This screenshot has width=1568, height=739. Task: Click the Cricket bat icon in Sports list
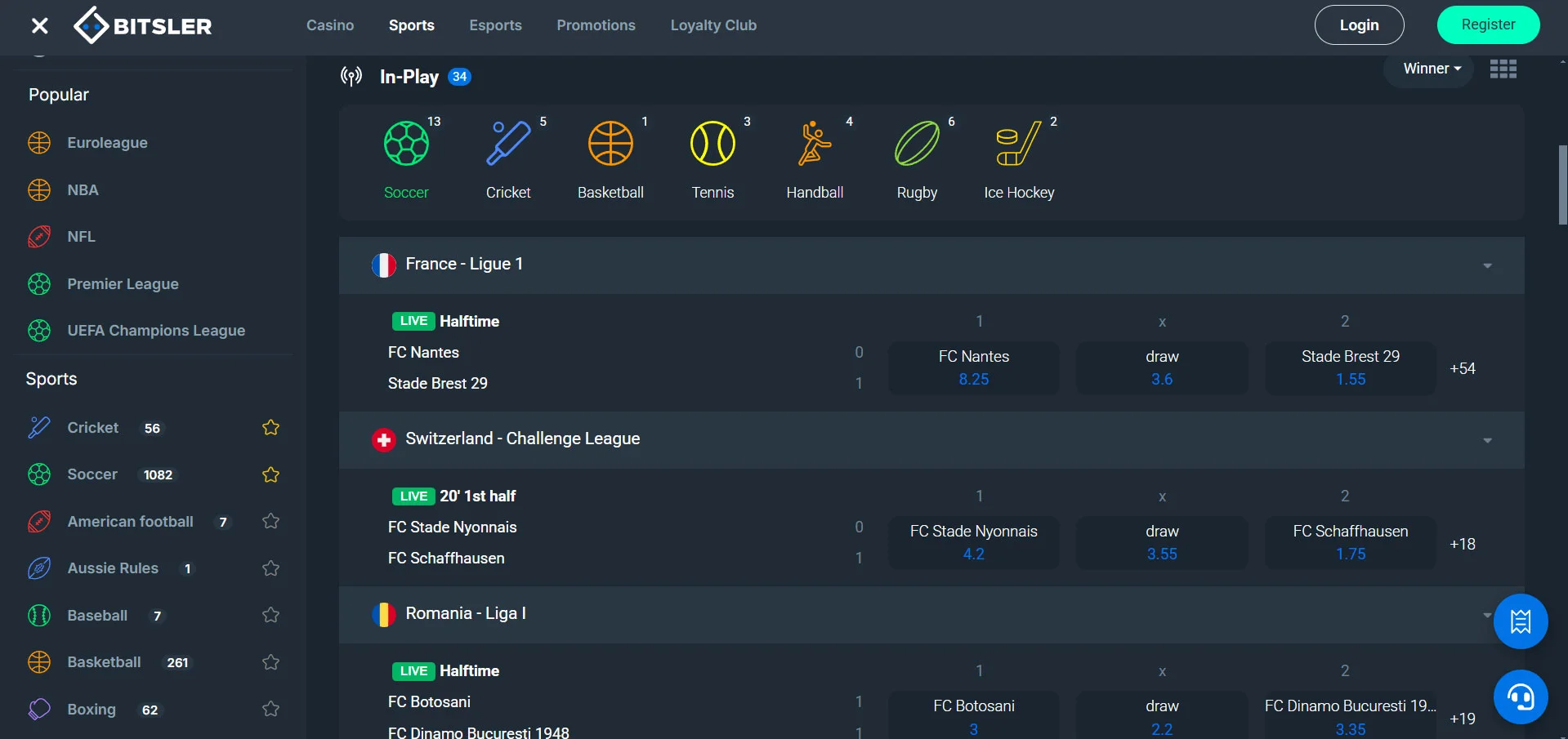pyautogui.click(x=39, y=427)
